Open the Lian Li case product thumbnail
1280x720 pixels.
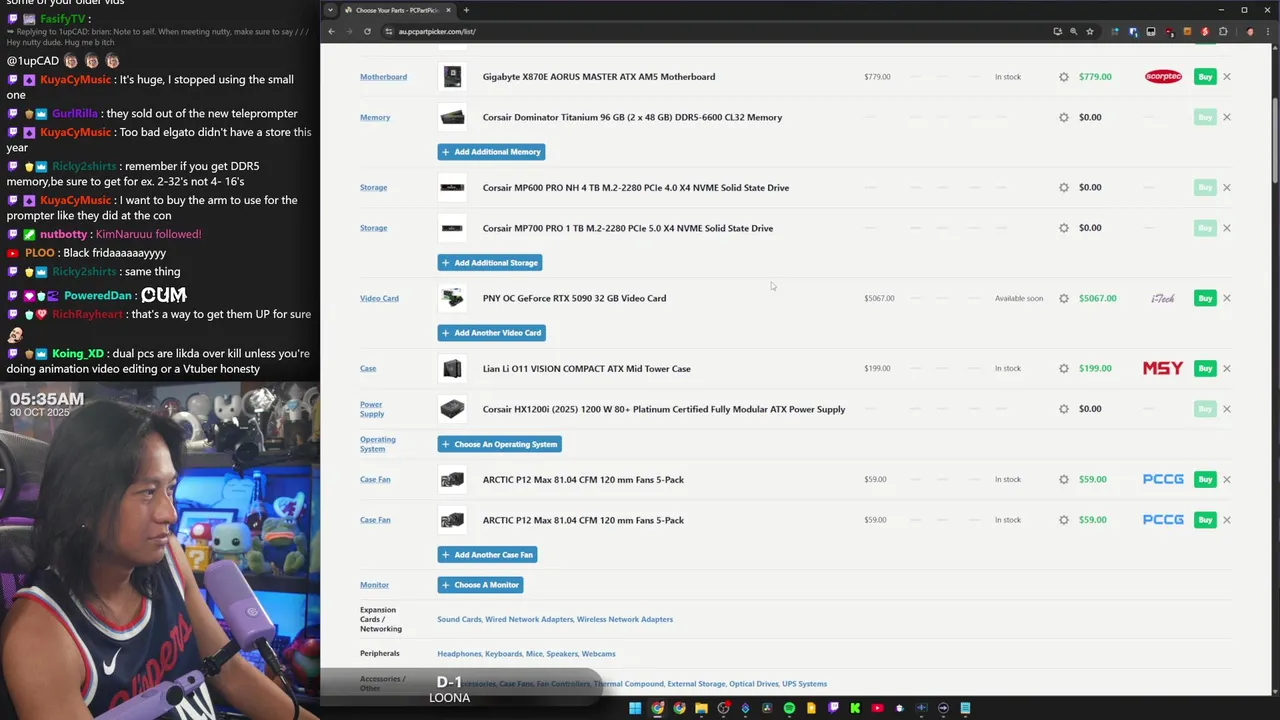pyautogui.click(x=452, y=368)
